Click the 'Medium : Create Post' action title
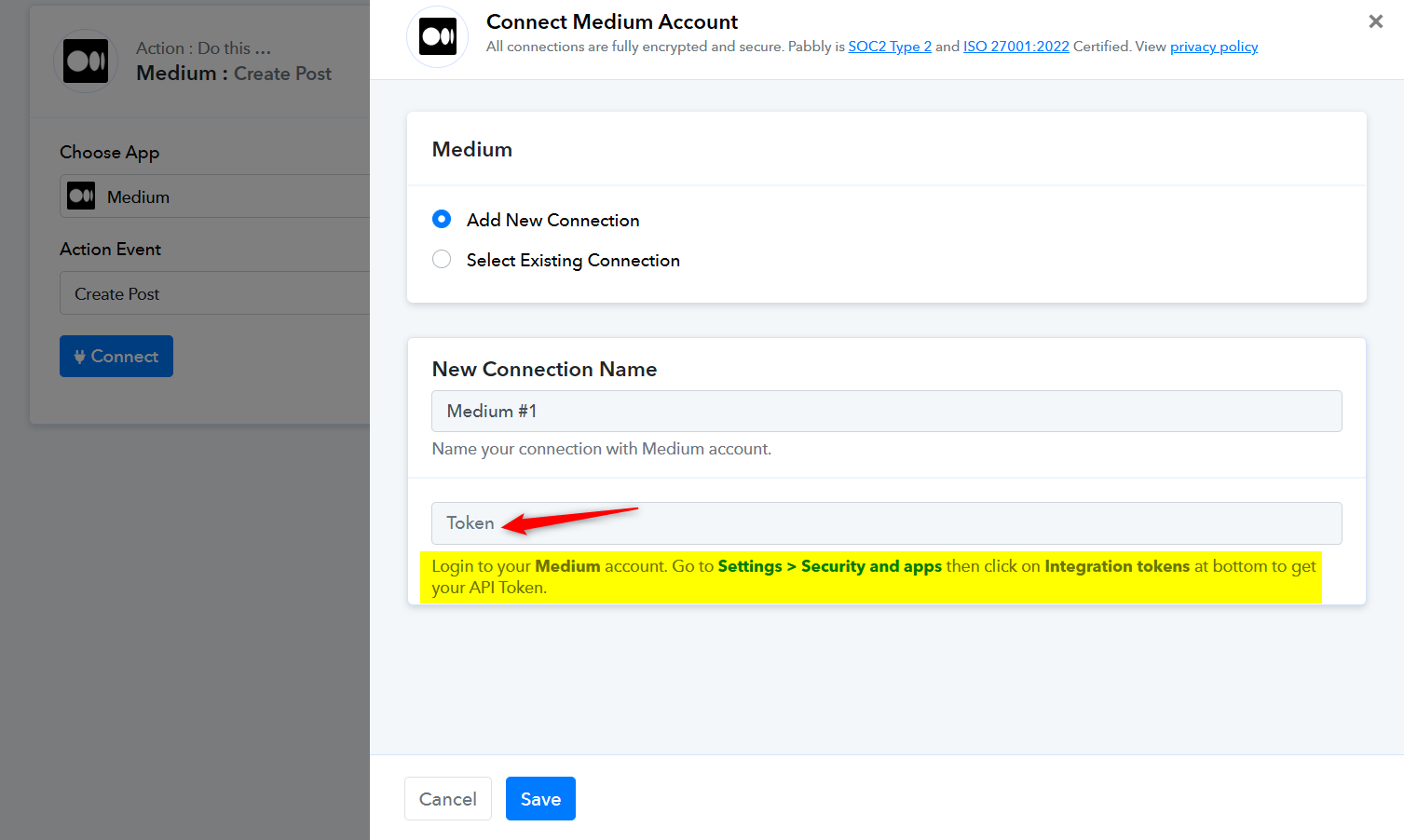 [x=234, y=74]
